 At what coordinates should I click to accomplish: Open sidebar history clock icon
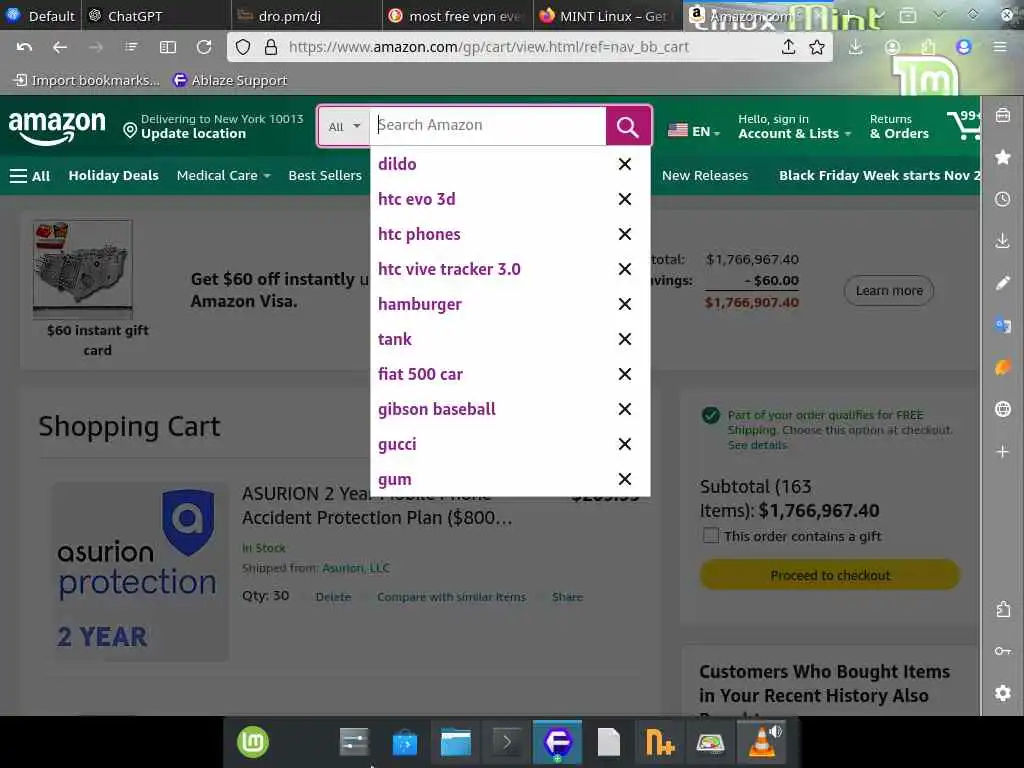pyautogui.click(x=1002, y=199)
